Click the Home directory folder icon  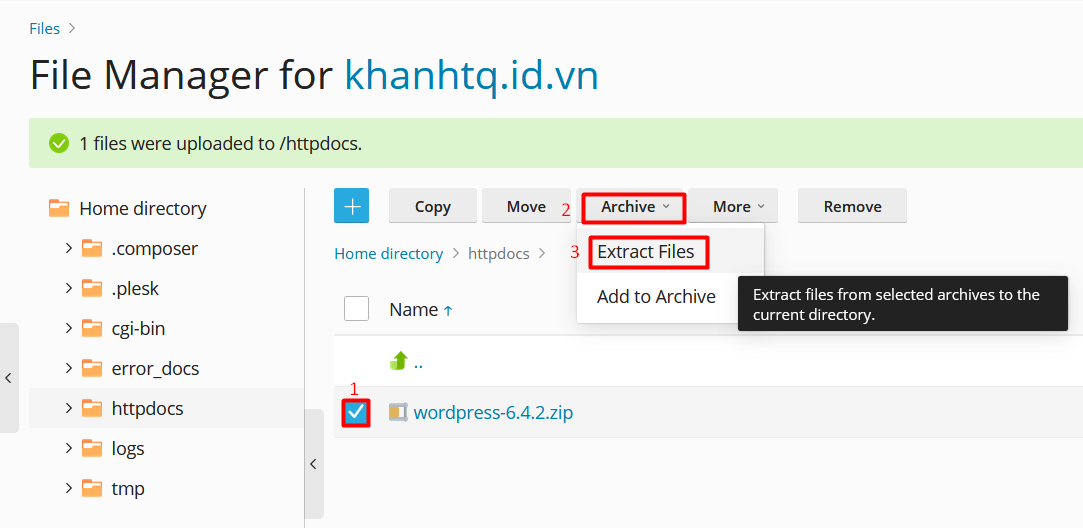click(60, 208)
